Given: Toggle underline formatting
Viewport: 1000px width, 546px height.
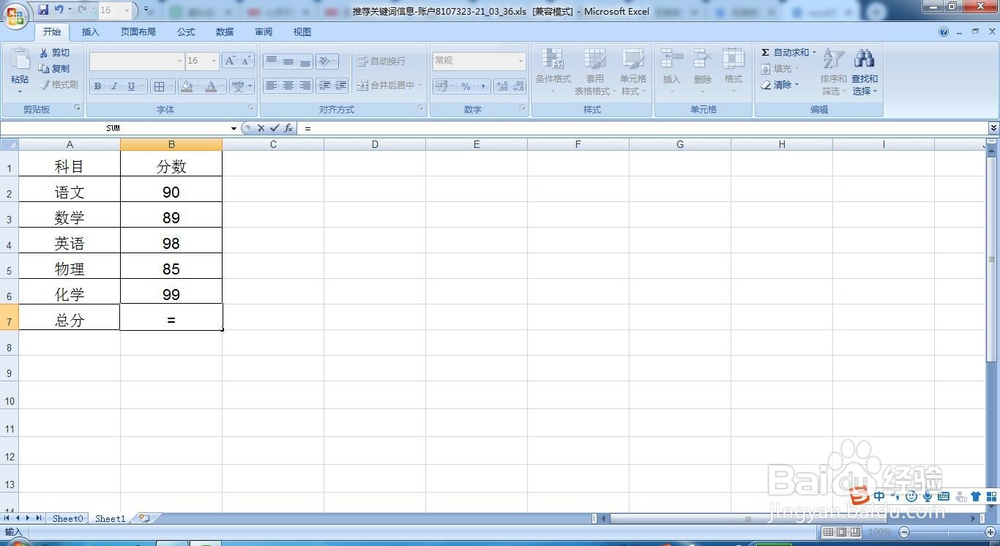Looking at the screenshot, I should click(131, 86).
